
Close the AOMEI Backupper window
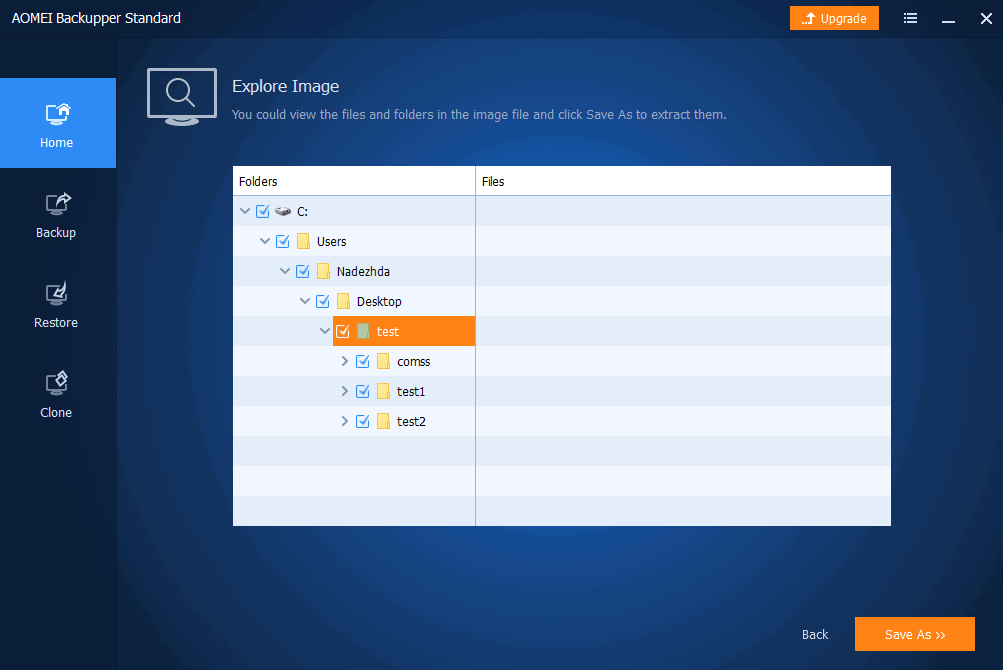pos(986,19)
